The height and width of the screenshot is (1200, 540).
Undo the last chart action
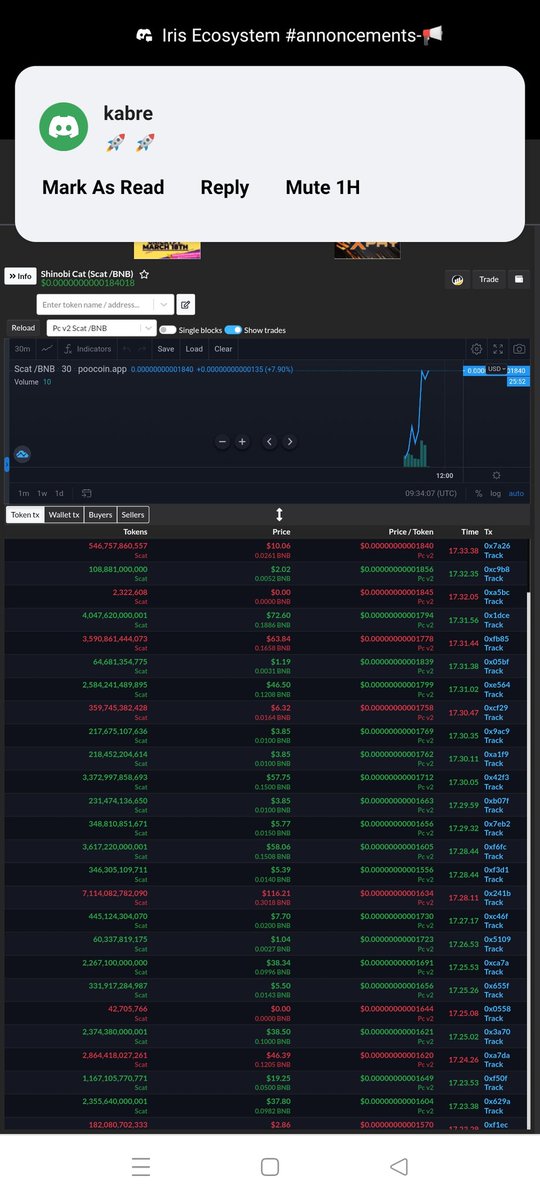point(127,349)
